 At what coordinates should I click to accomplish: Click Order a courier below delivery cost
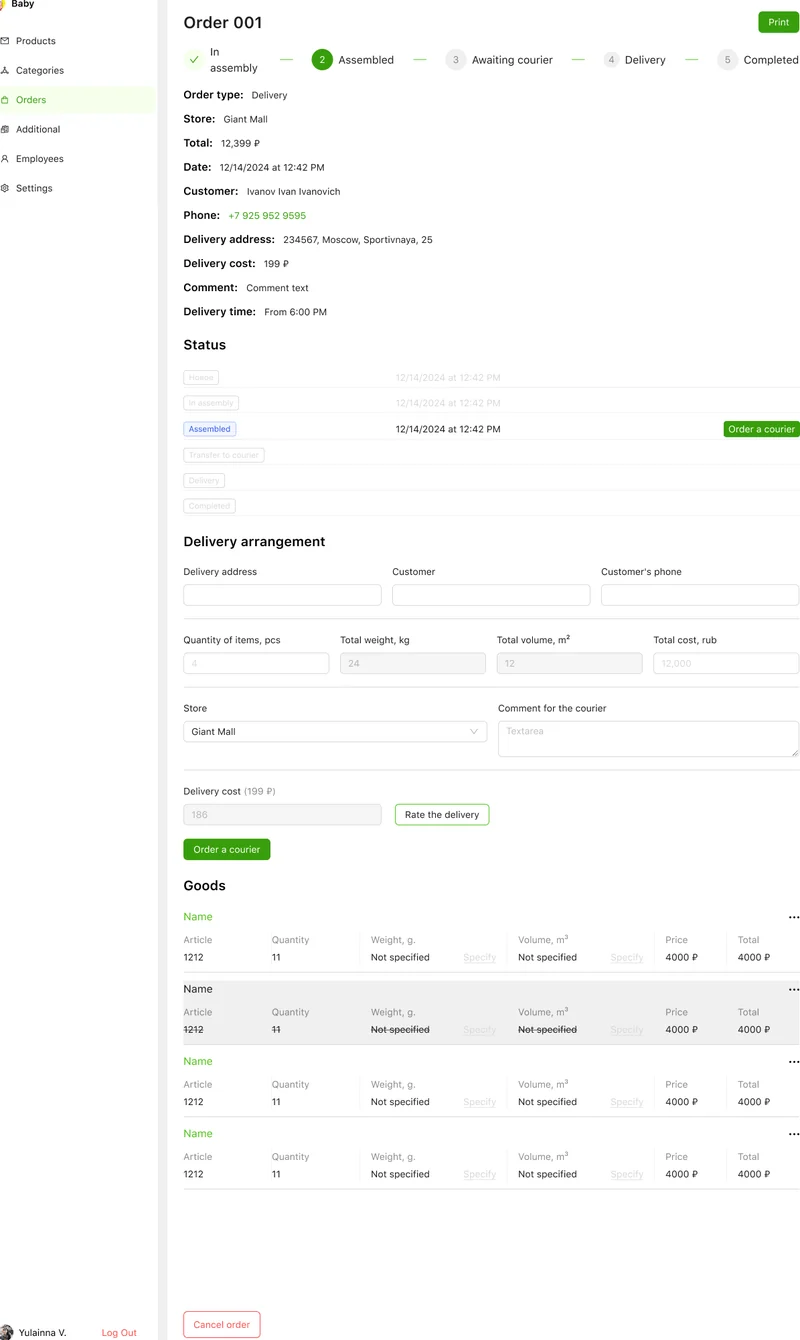point(227,849)
